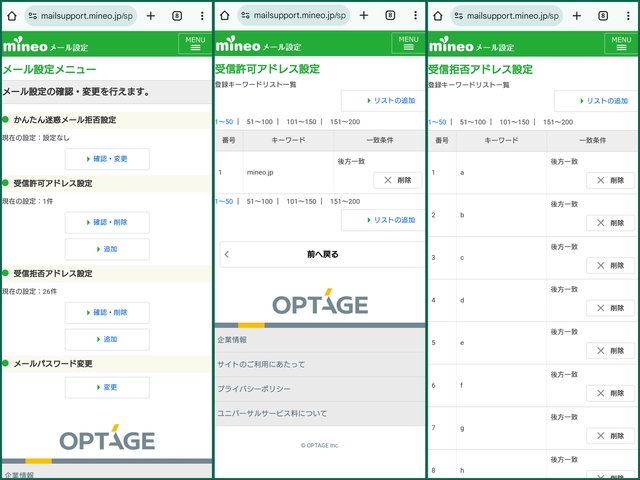
Task: Open サイトのご利用にあたって footer link
Action: [x=262, y=364]
